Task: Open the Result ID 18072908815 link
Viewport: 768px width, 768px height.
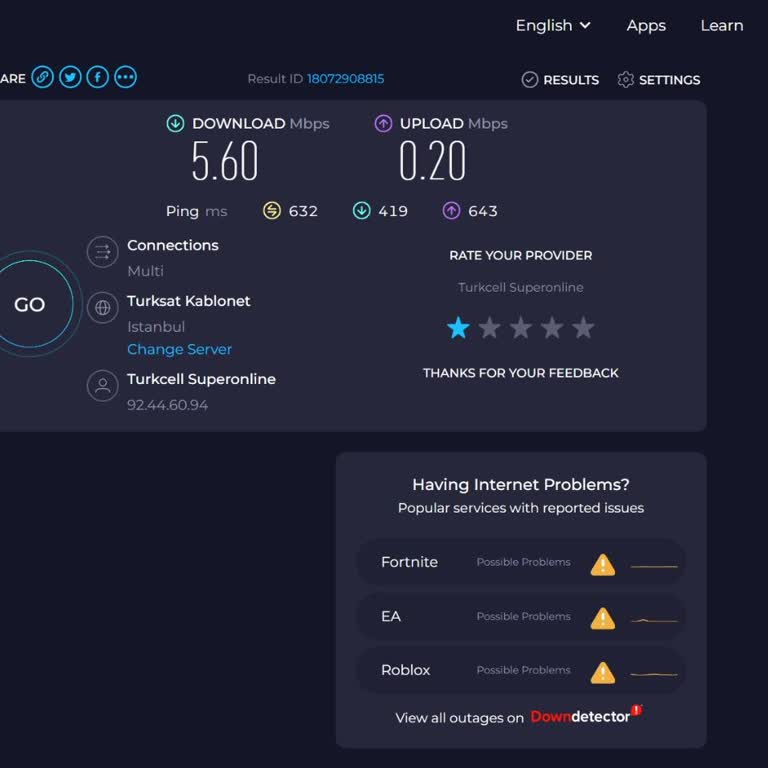Action: pyautogui.click(x=345, y=79)
